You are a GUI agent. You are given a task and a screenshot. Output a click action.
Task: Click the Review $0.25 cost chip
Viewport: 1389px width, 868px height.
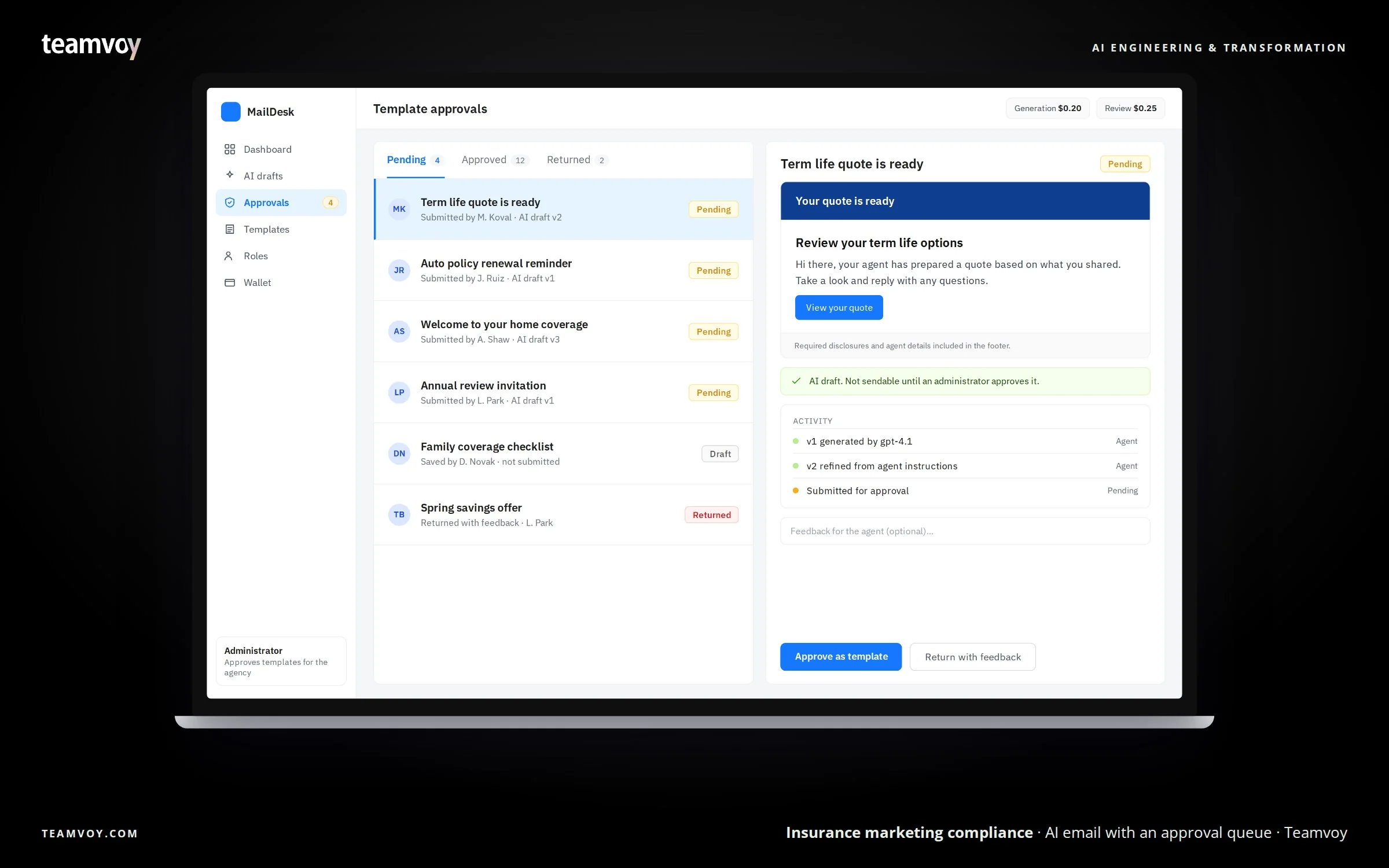point(1130,108)
